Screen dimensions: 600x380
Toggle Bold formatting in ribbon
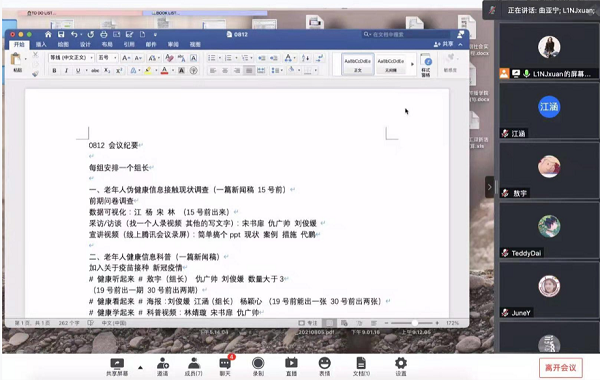point(54,70)
